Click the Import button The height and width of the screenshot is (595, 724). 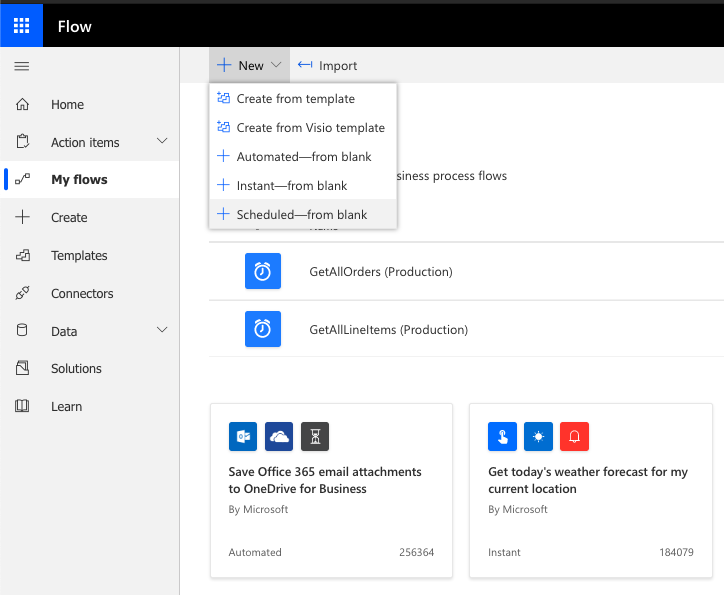click(328, 66)
